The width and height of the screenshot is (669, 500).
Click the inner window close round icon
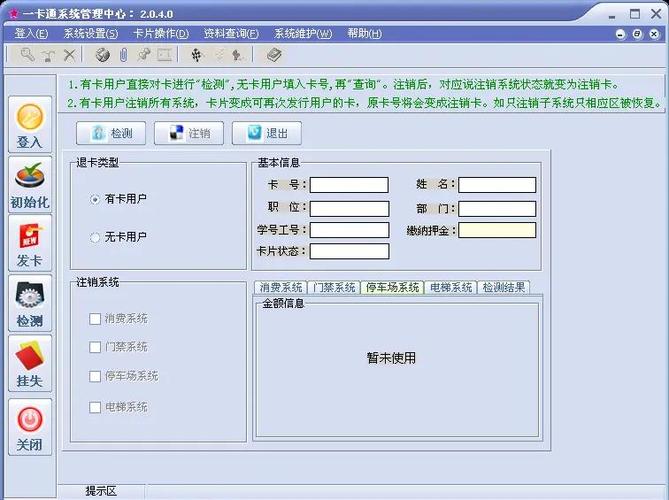[x=654, y=34]
